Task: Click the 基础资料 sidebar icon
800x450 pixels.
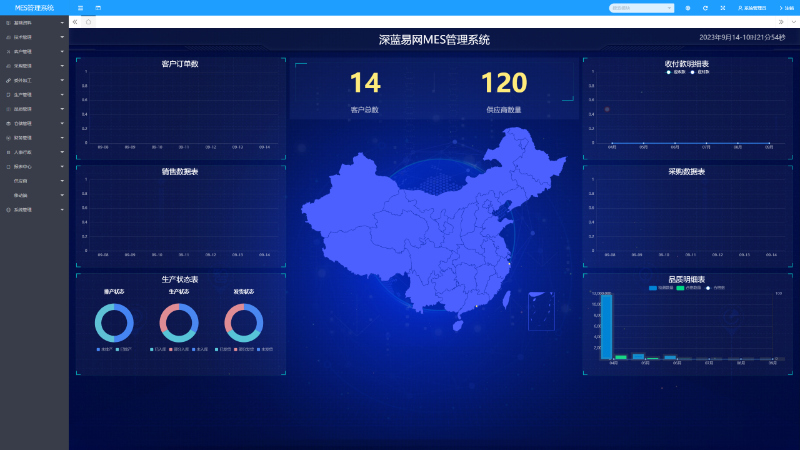Action: [8, 23]
